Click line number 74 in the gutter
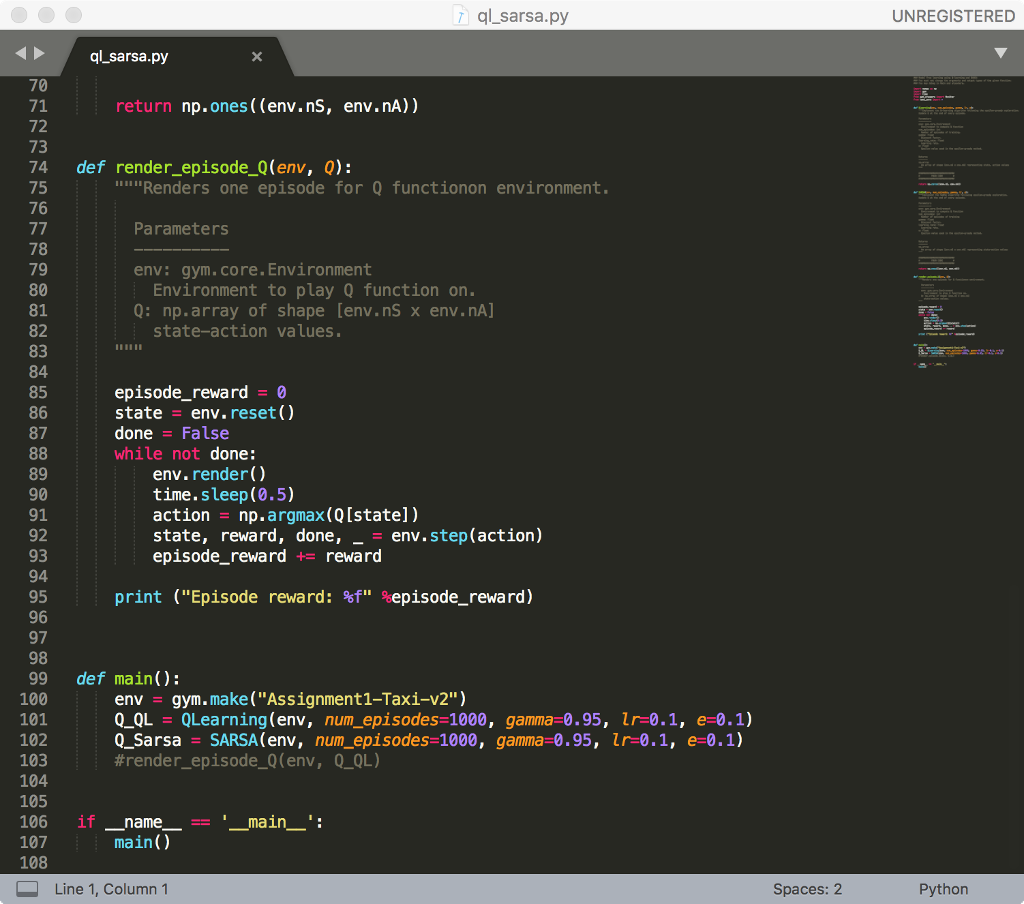Screen dimensions: 1024x904 pyautogui.click(x=38, y=167)
